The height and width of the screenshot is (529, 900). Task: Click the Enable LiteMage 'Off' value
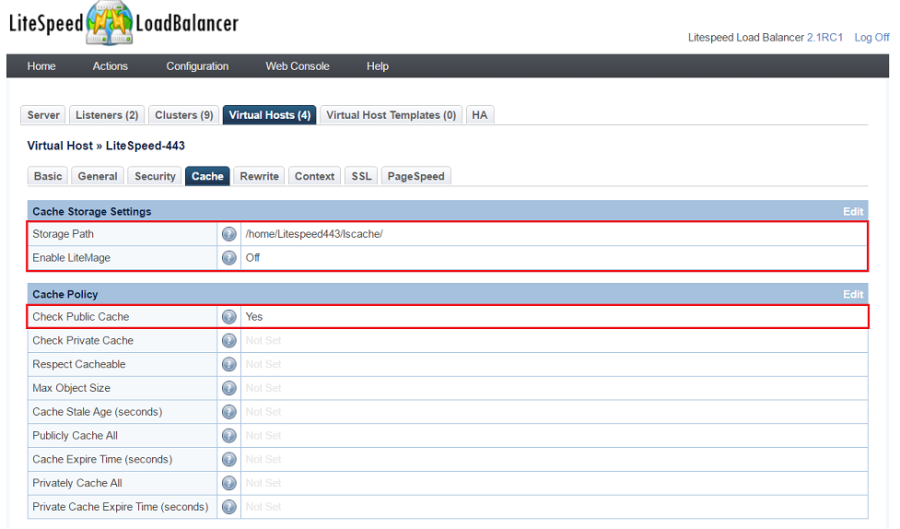(253, 258)
